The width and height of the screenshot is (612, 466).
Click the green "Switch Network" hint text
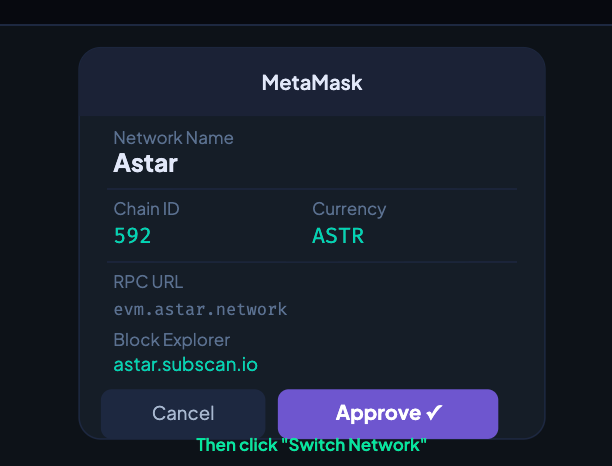tap(312, 445)
